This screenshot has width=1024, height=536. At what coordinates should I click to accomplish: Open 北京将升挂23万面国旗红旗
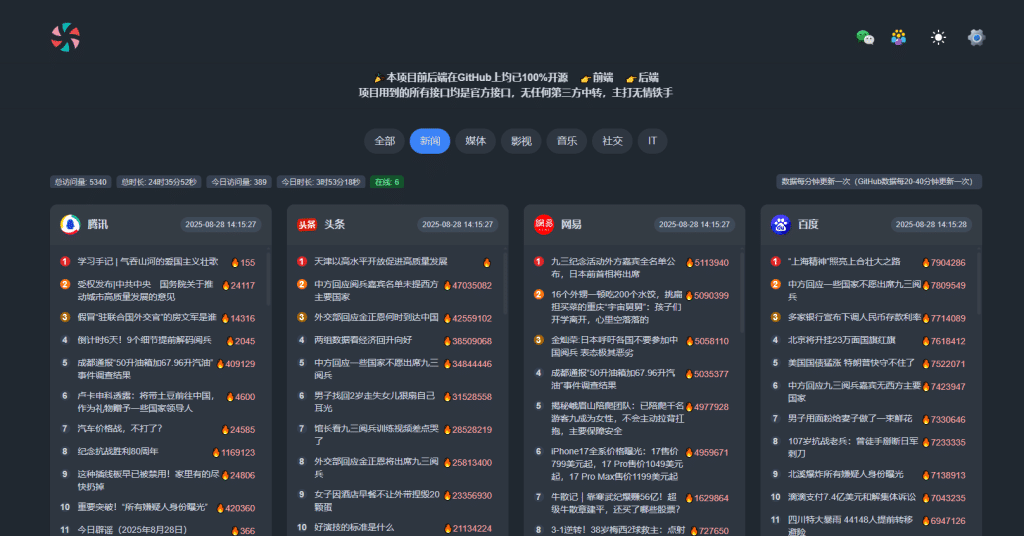[x=841, y=339]
